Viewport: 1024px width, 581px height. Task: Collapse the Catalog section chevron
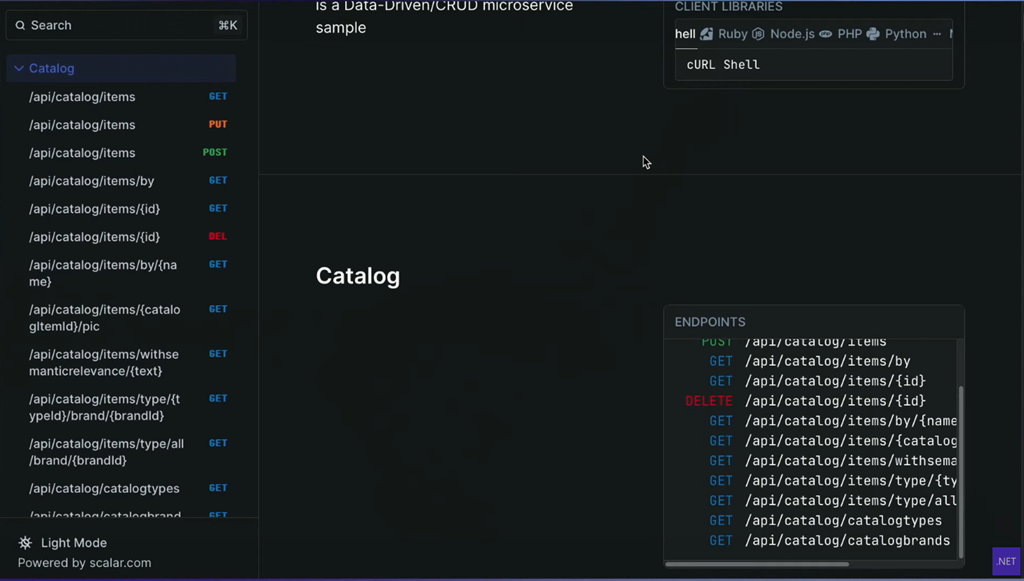19,69
